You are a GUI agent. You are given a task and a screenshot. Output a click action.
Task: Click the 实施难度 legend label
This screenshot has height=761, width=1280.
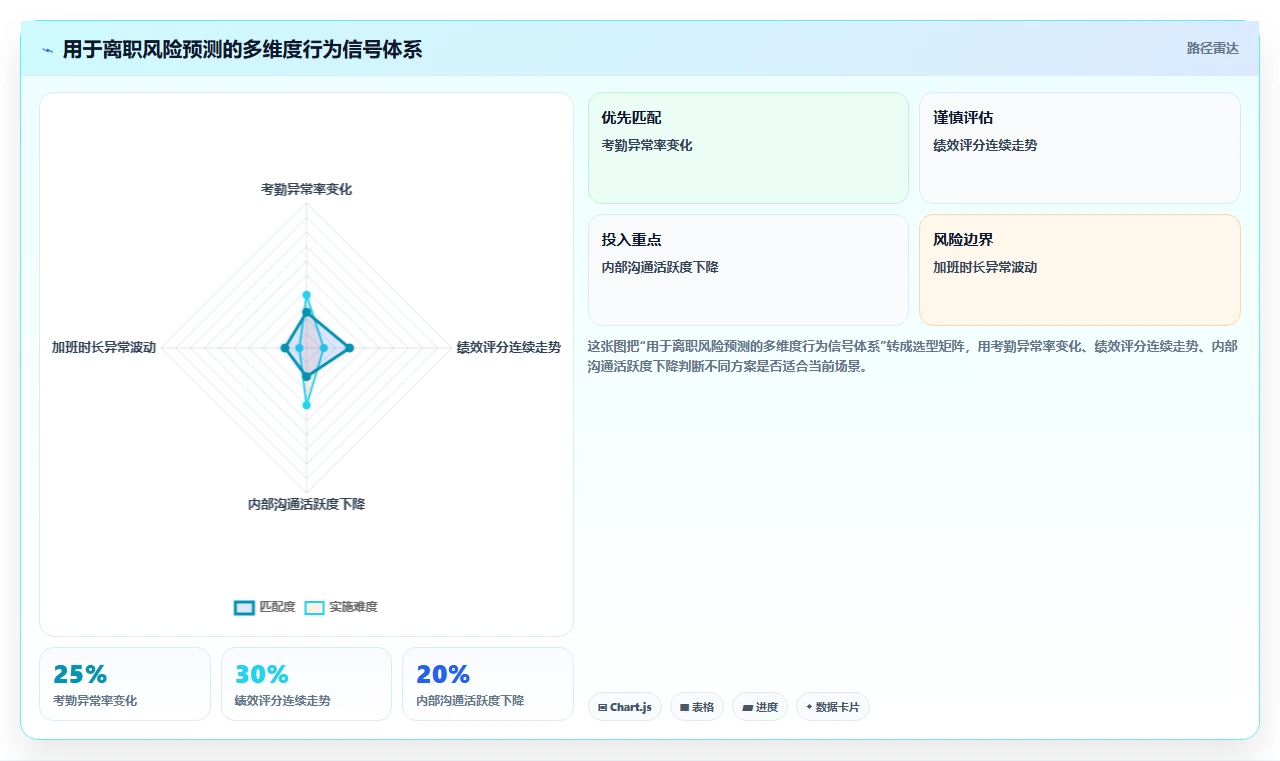[x=353, y=607]
